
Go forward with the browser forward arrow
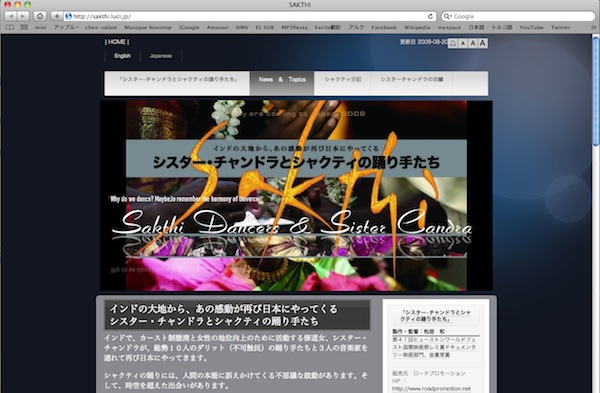click(x=23, y=16)
